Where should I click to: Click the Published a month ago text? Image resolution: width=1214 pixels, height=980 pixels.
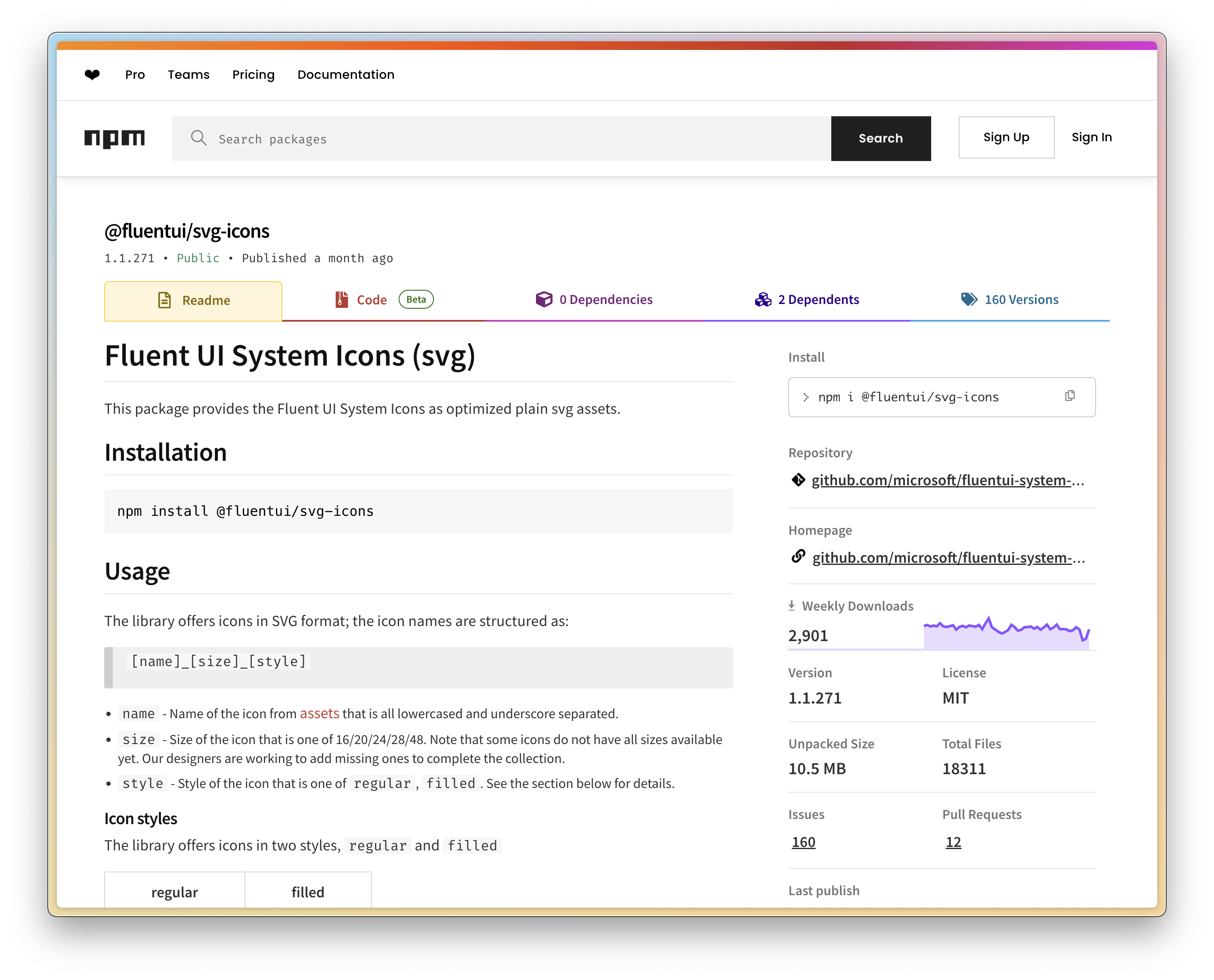317,258
